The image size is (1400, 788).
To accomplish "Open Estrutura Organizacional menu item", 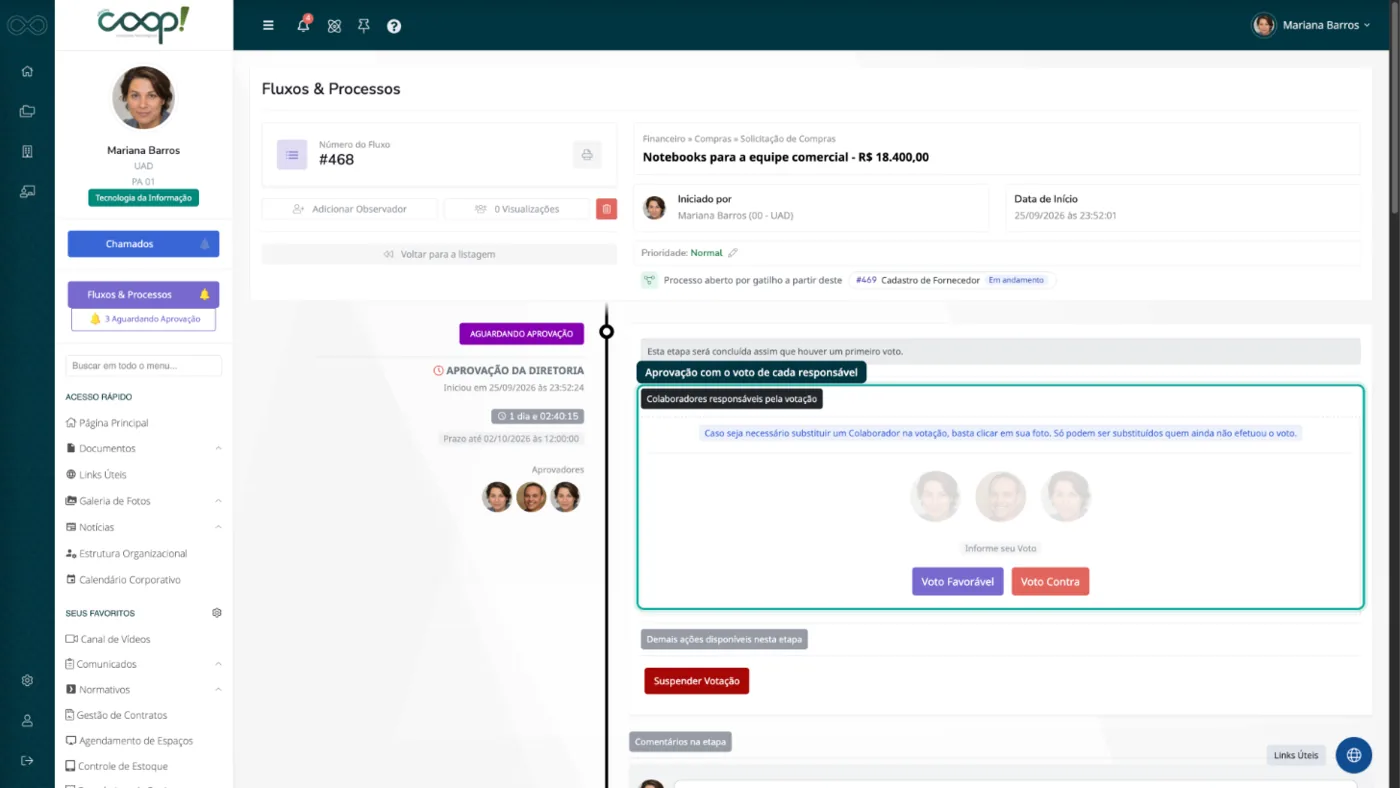I will pos(126,553).
